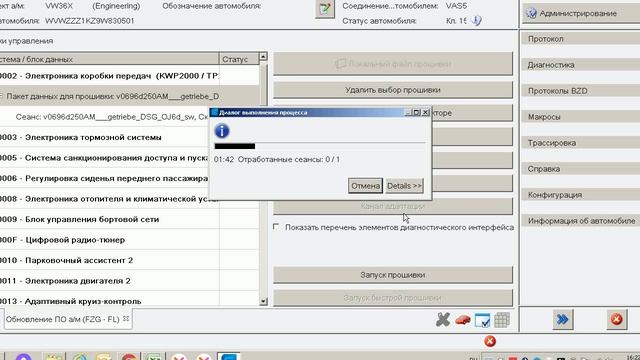Viewport: 640px width, 360px height.
Task: Click the Запуск быстрой прошивки button
Action: coord(393,298)
